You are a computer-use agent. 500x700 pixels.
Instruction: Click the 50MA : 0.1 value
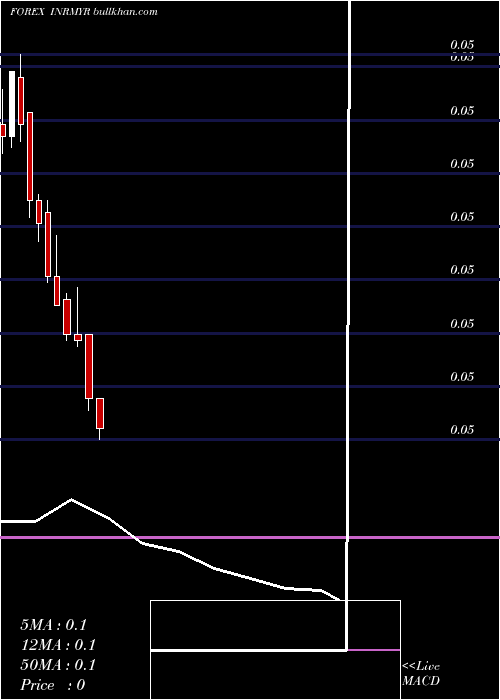pos(58,665)
